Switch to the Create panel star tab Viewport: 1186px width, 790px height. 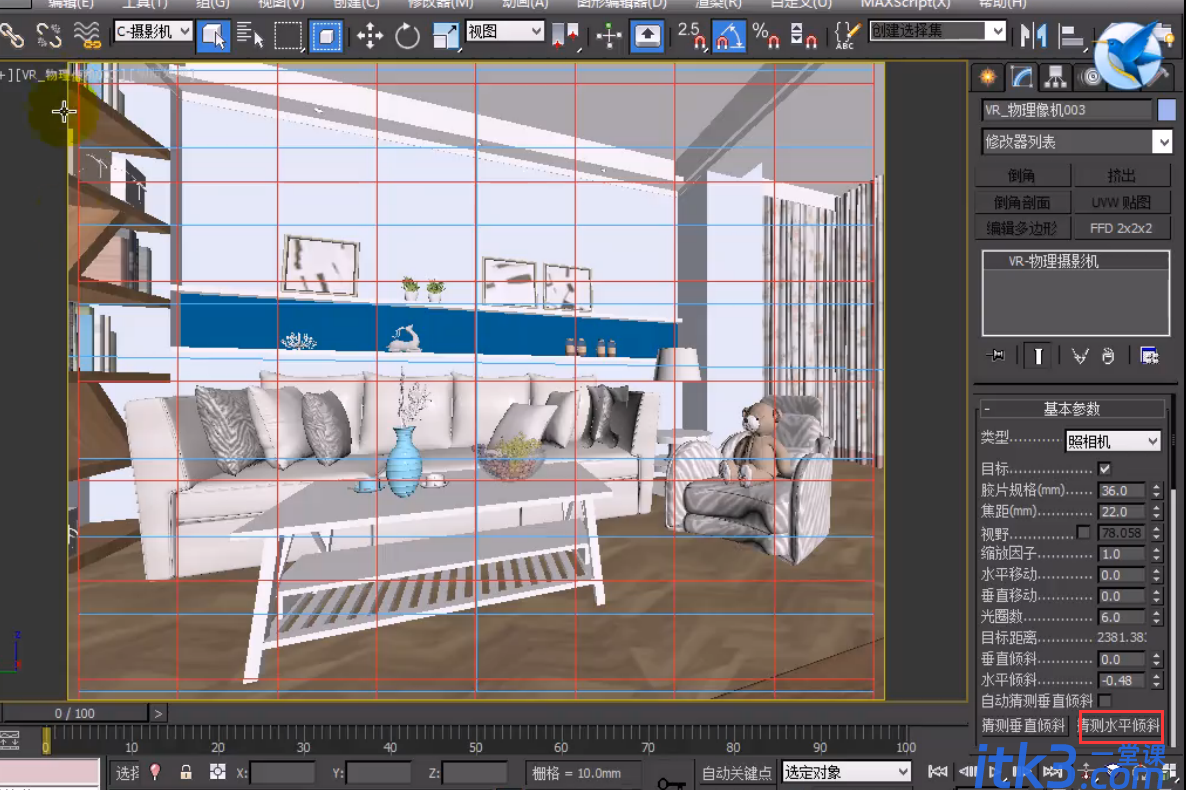(988, 76)
